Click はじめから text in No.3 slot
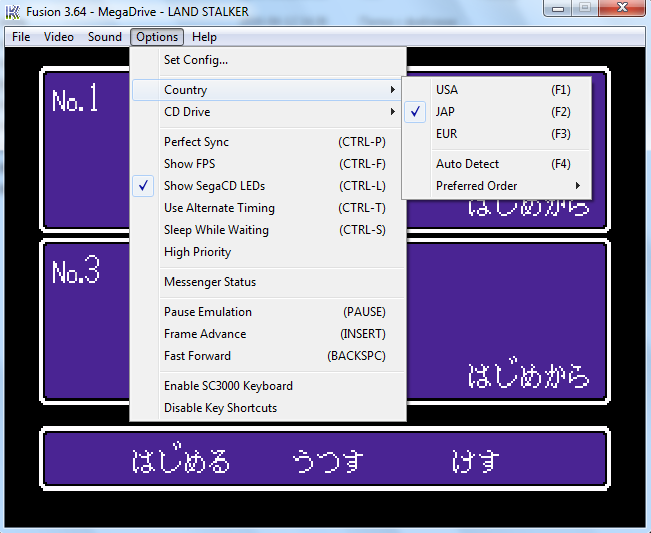 (528, 372)
